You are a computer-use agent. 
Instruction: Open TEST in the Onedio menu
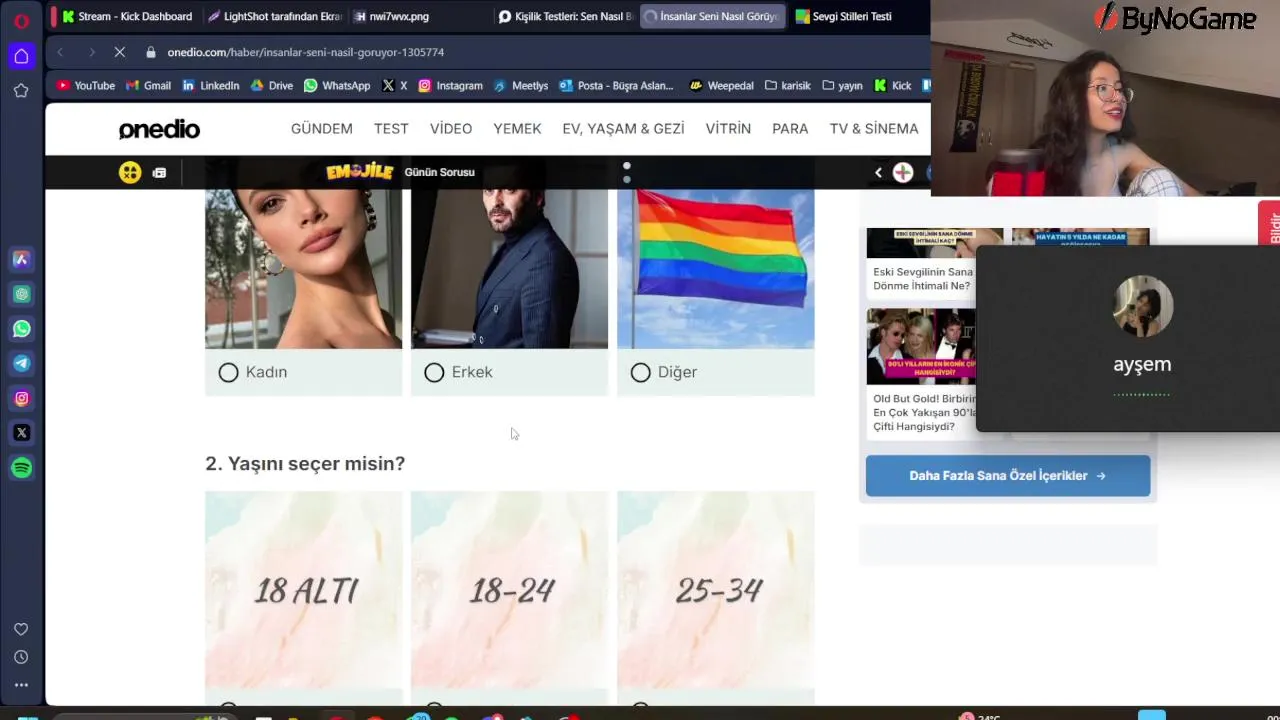(x=391, y=129)
